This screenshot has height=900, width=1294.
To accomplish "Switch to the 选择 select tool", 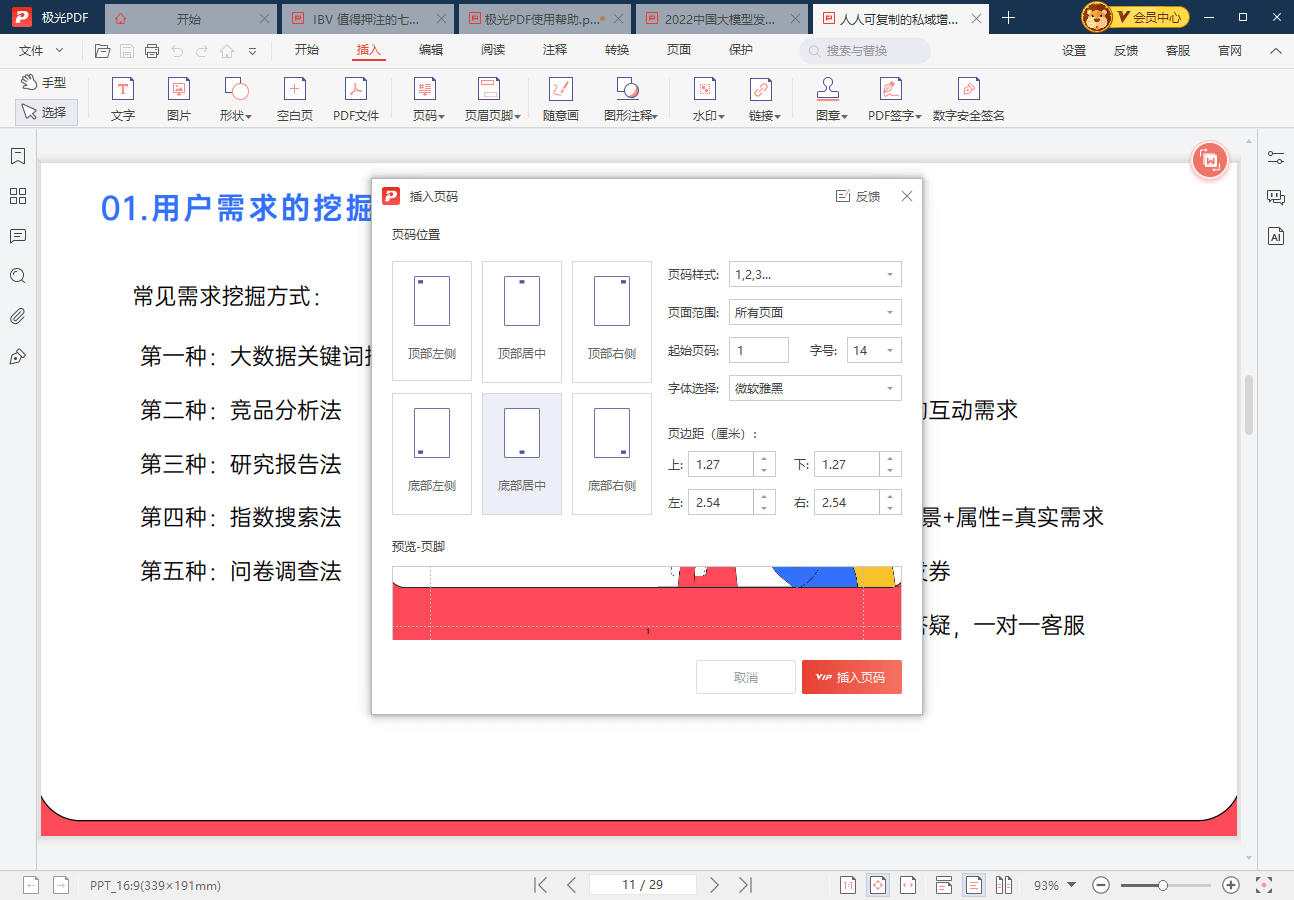I will click(46, 112).
